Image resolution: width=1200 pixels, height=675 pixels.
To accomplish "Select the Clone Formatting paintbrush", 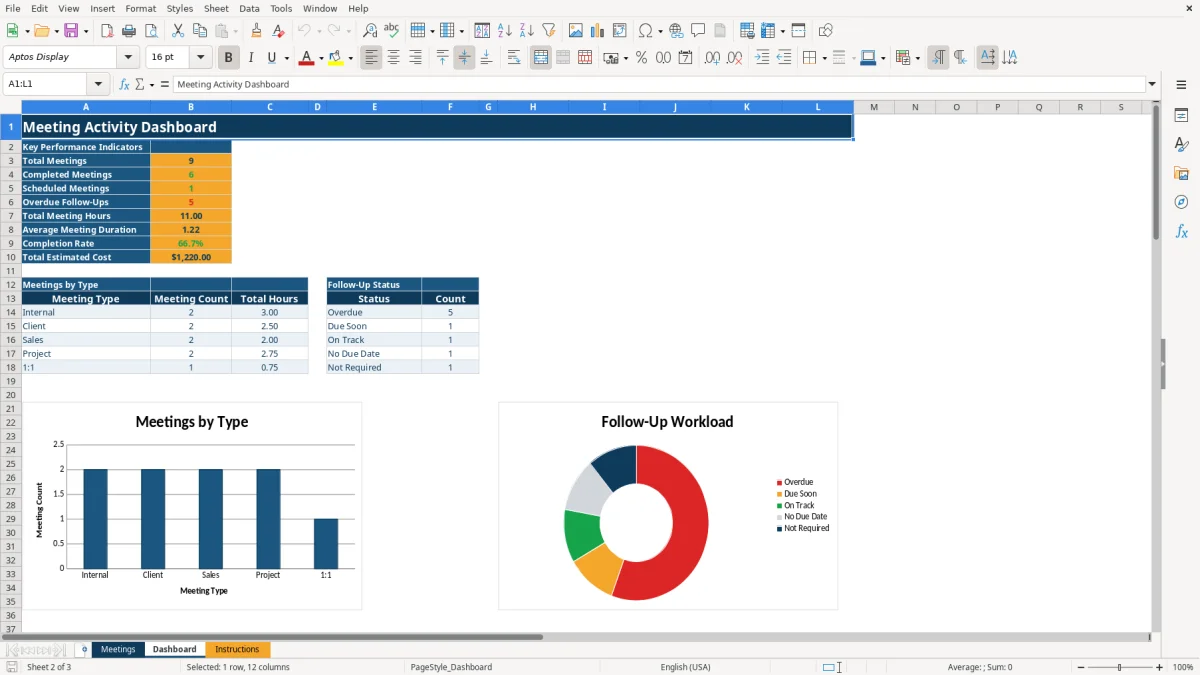I will coord(257,31).
